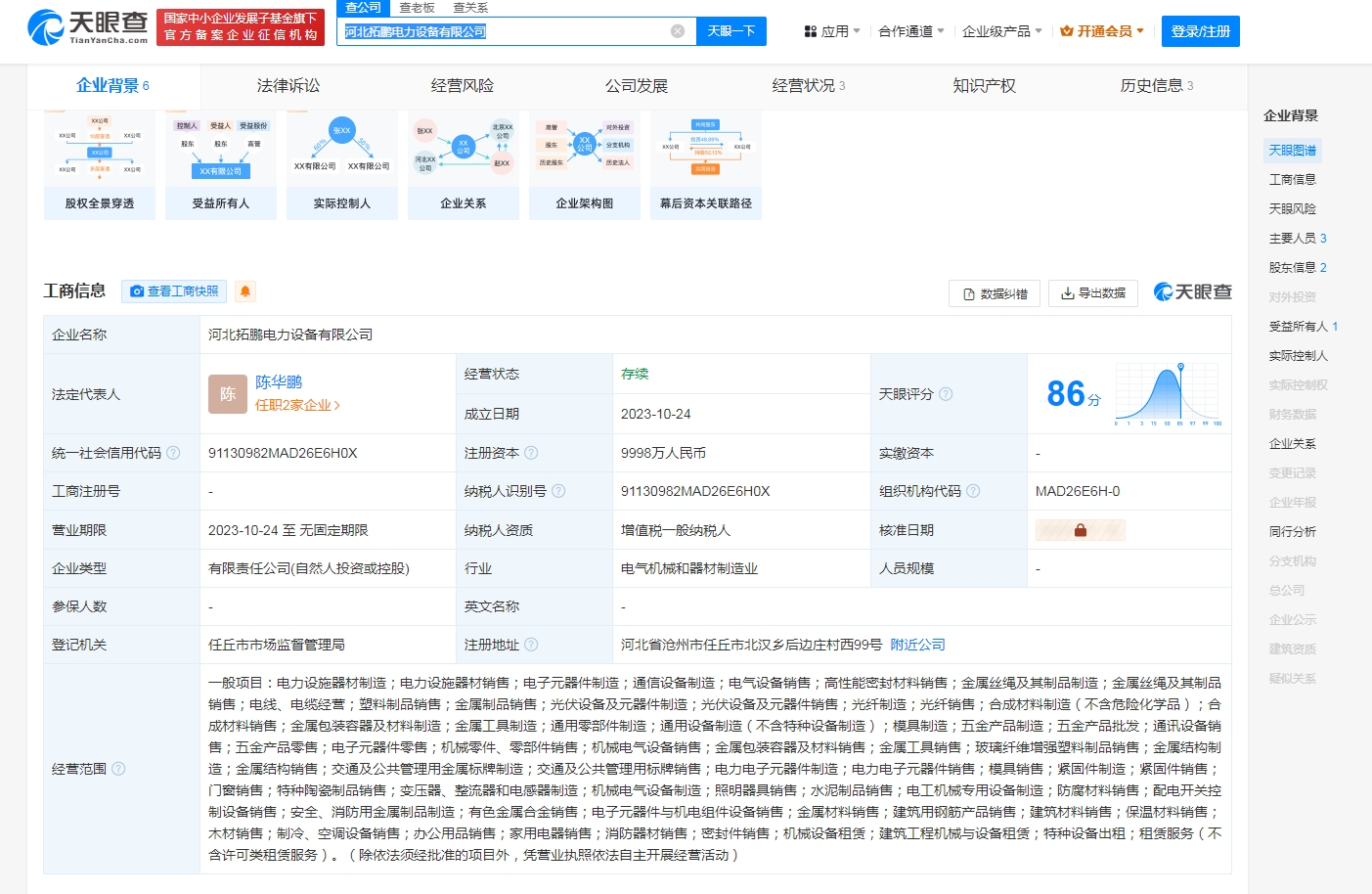This screenshot has height=894, width=1372.
Task: Open the 公司发展 tab
Action: pos(637,86)
